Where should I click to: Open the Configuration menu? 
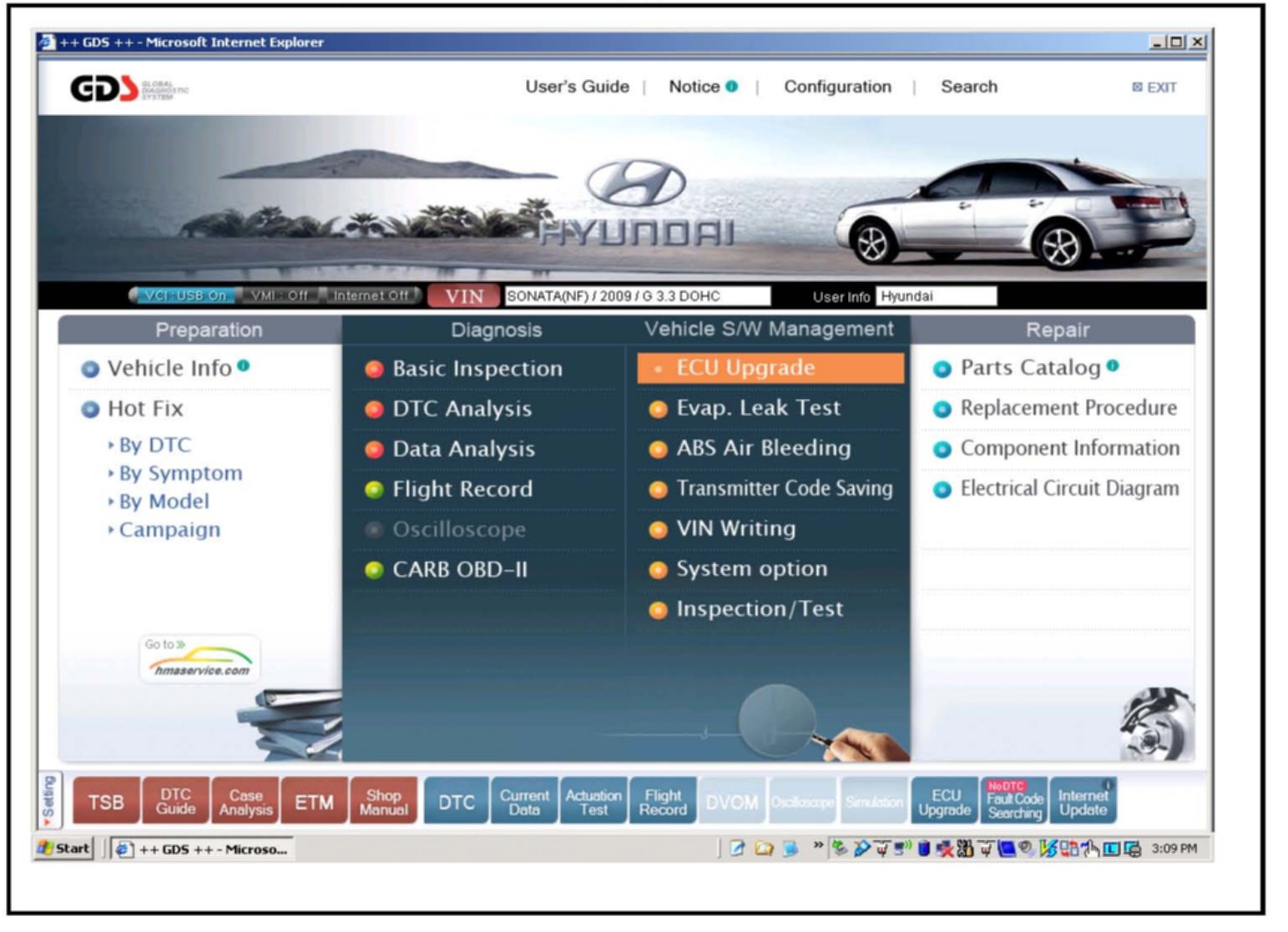pyautogui.click(x=837, y=87)
